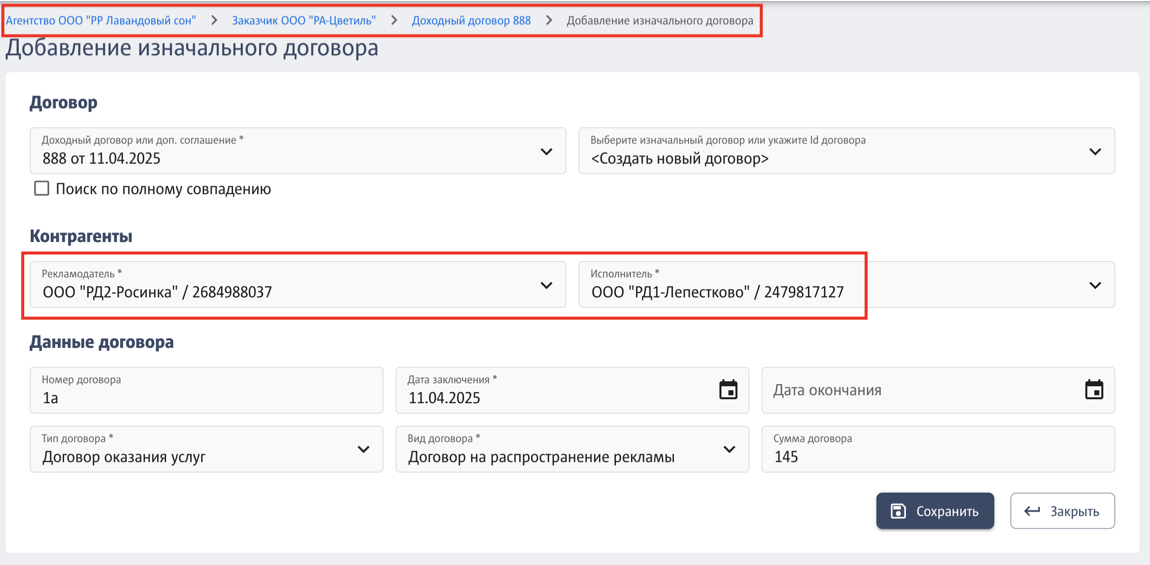Open Заказчик ООО "РА-Цветиль" breadcrumb link
This screenshot has width=1150, height=565.
click(x=304, y=21)
